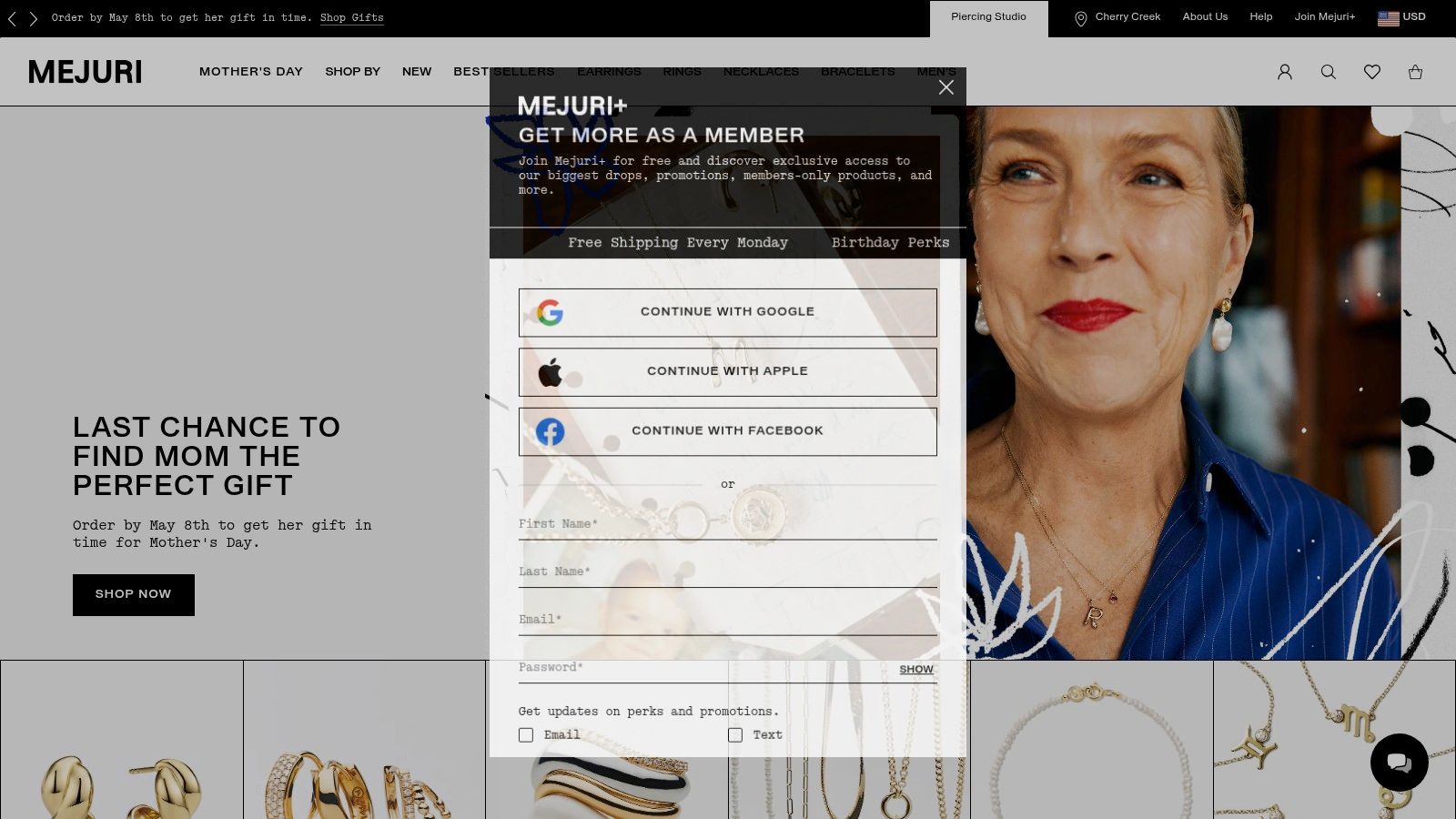Screen dimensions: 1456x819
Task: Open the Piercing Studio tab
Action: (x=989, y=18)
